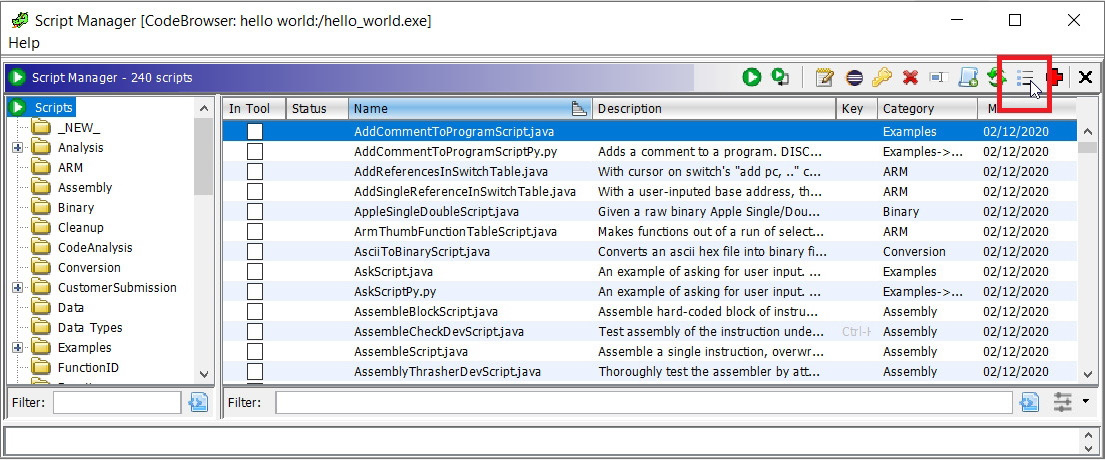
Task: Assign key binding using the key icon
Action: [x=882, y=77]
